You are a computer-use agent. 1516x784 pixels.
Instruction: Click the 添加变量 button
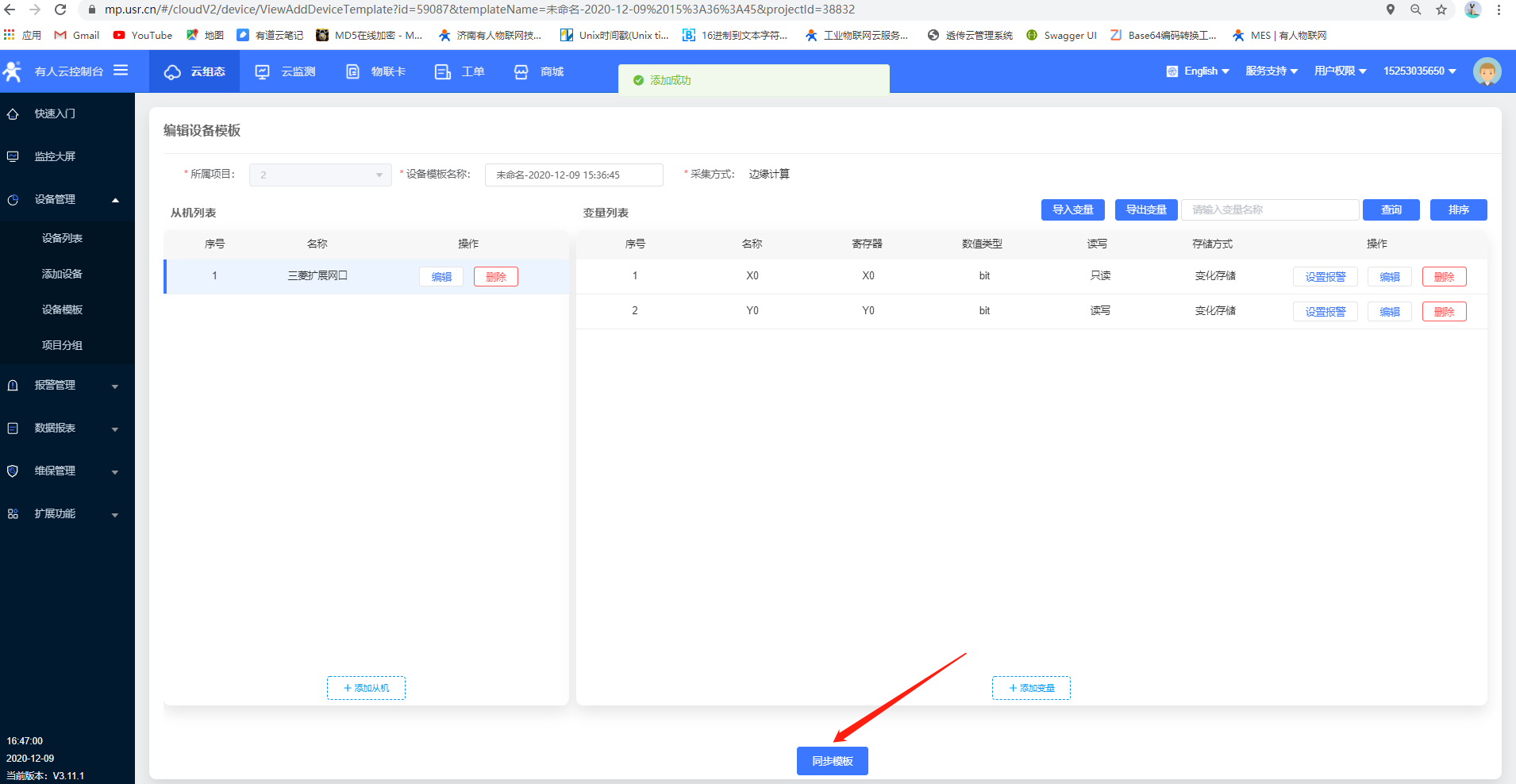[x=1031, y=688]
